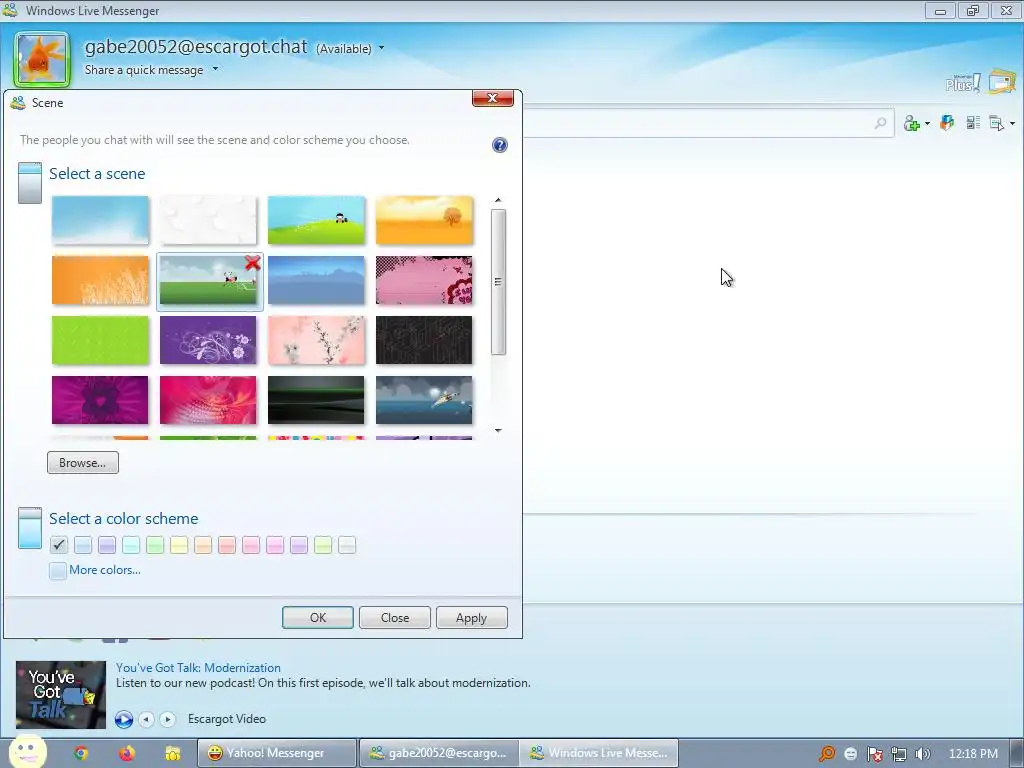The height and width of the screenshot is (768, 1024).
Task: Go to the previous Escargot video item
Action: tap(146, 719)
